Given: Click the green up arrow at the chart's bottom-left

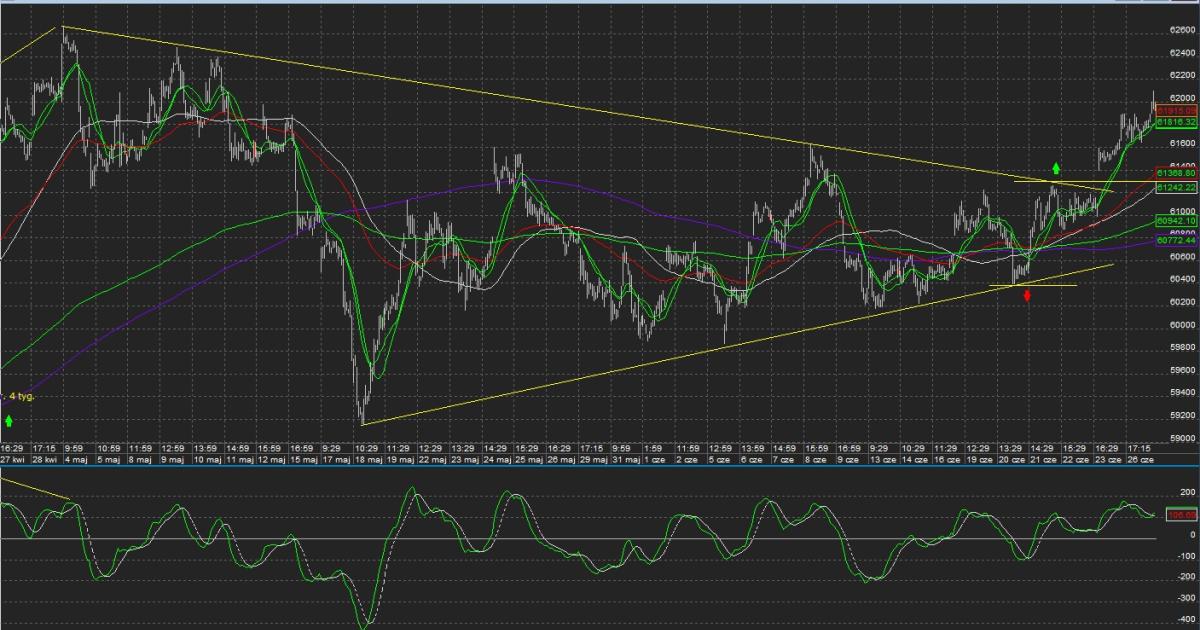Looking at the screenshot, I should pos(9,421).
